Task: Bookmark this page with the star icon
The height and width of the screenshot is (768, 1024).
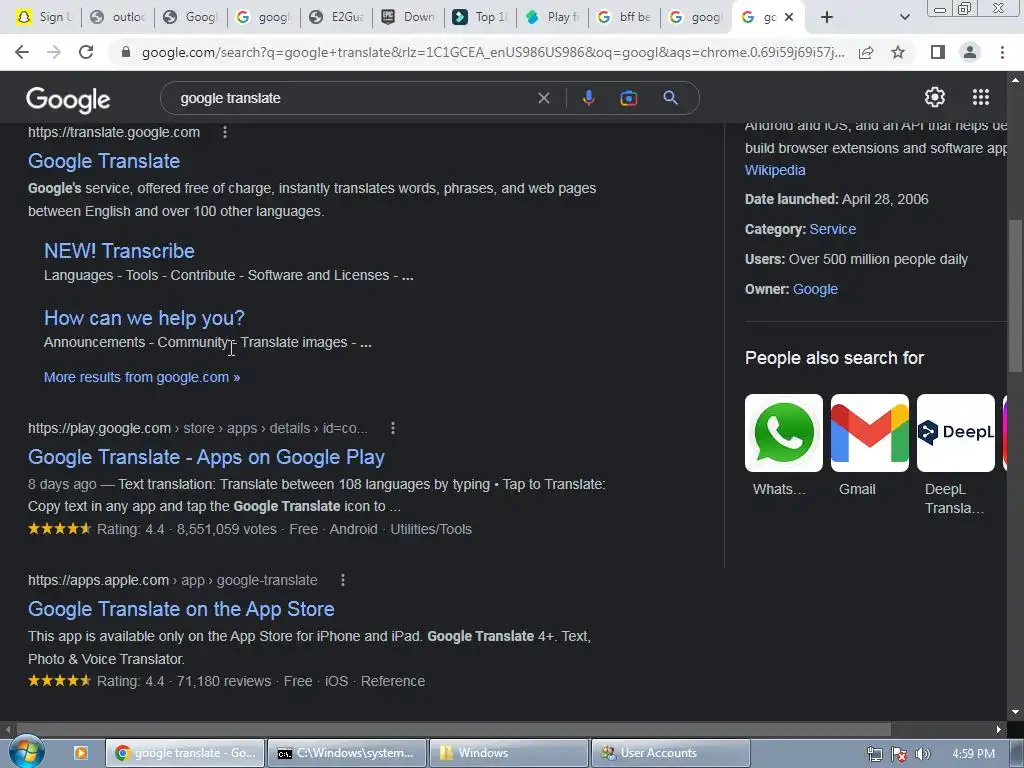Action: click(898, 52)
